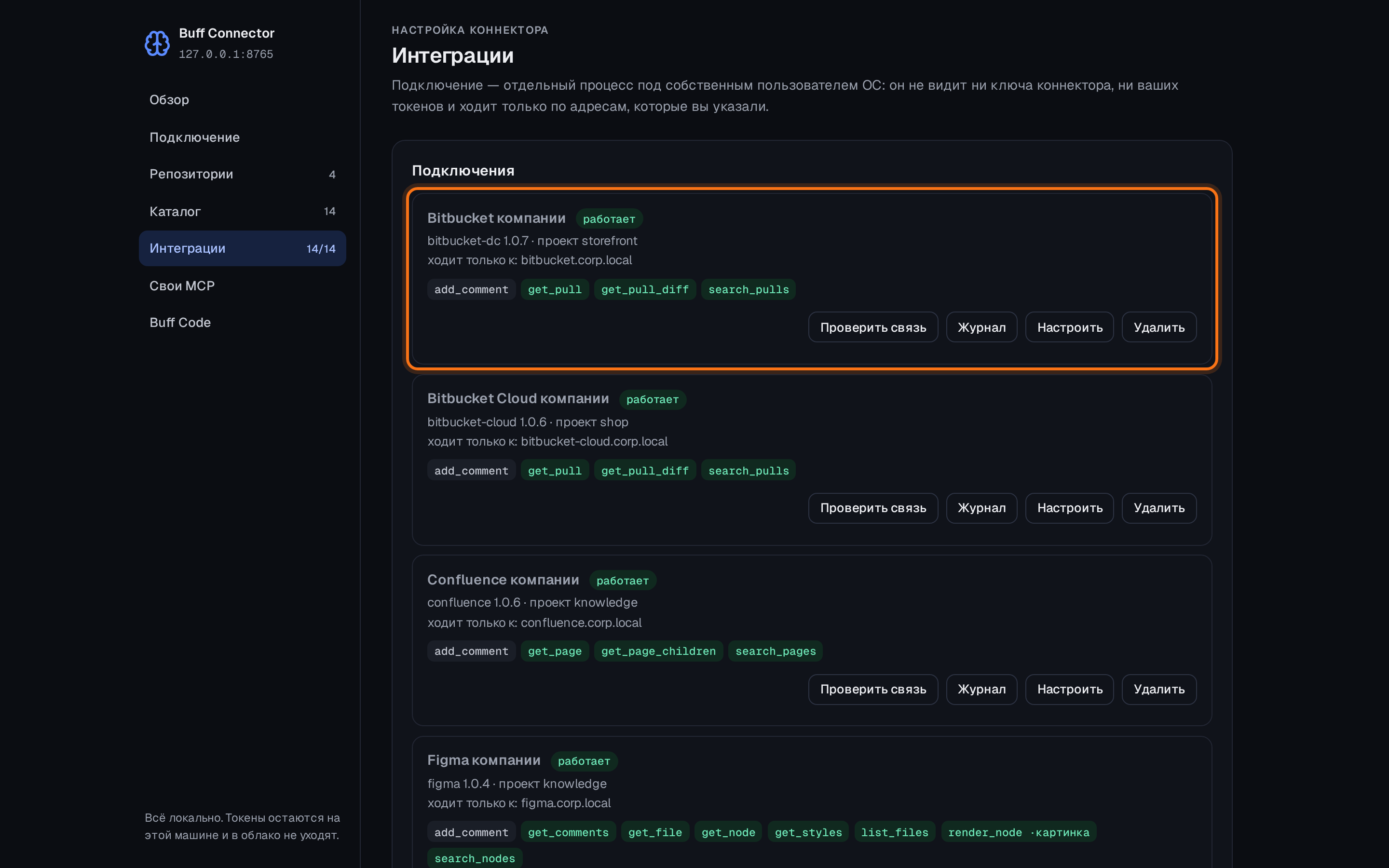Viewport: 1389px width, 868px height.
Task: Click работает status badge of Bitbucket компании
Action: (x=609, y=219)
